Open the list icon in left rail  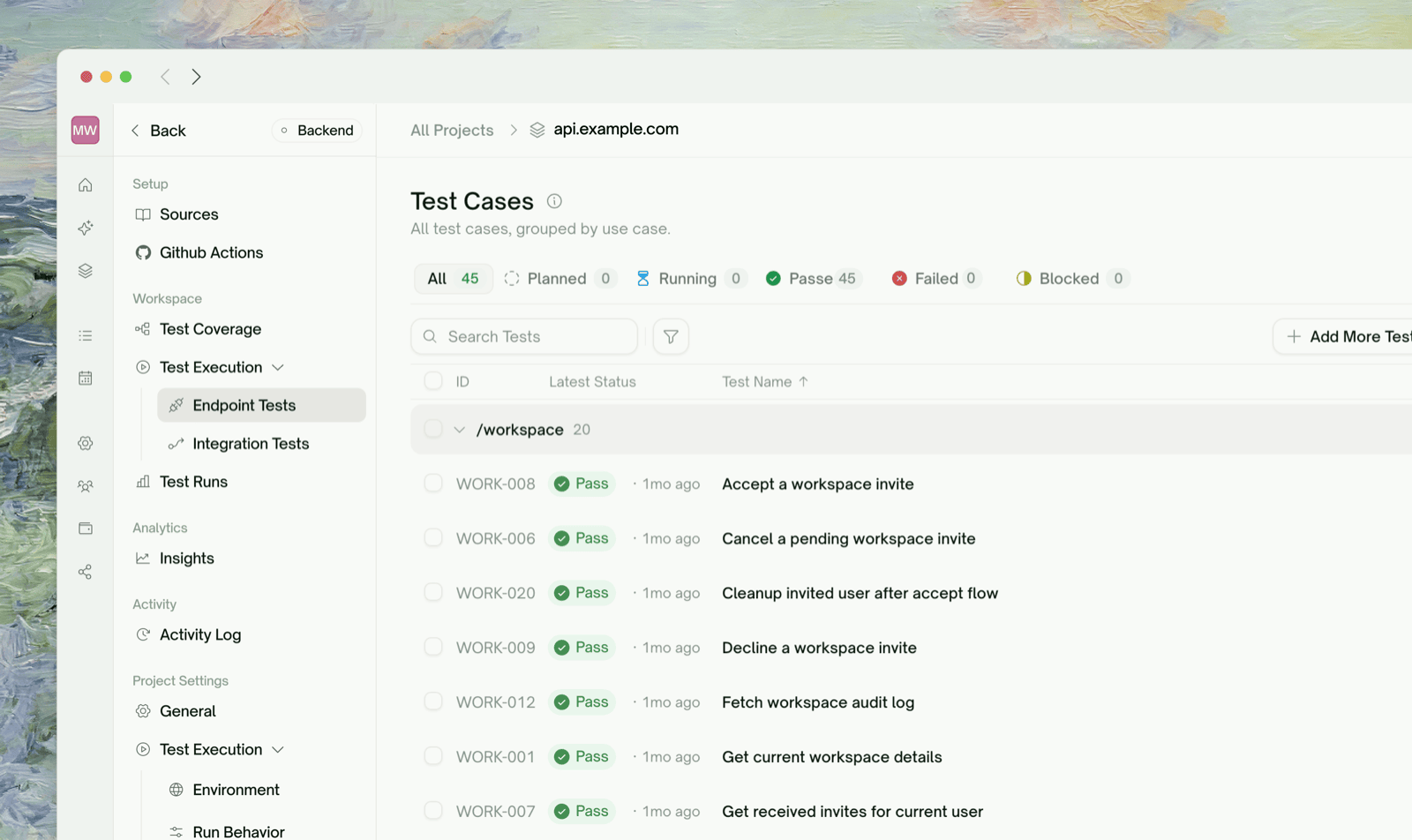point(86,335)
